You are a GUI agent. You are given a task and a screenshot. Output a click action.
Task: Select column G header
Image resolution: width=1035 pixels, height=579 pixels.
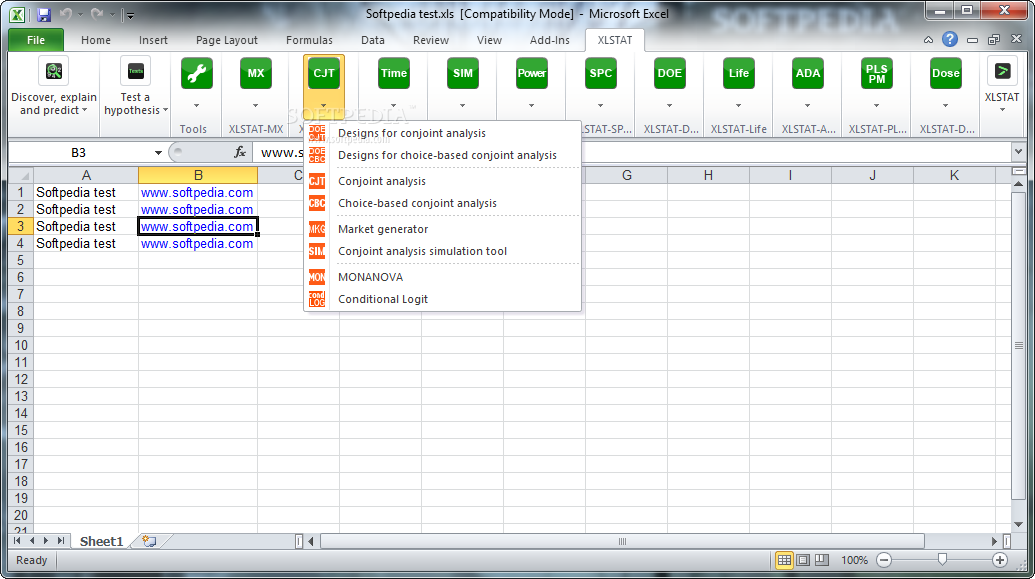pos(626,175)
